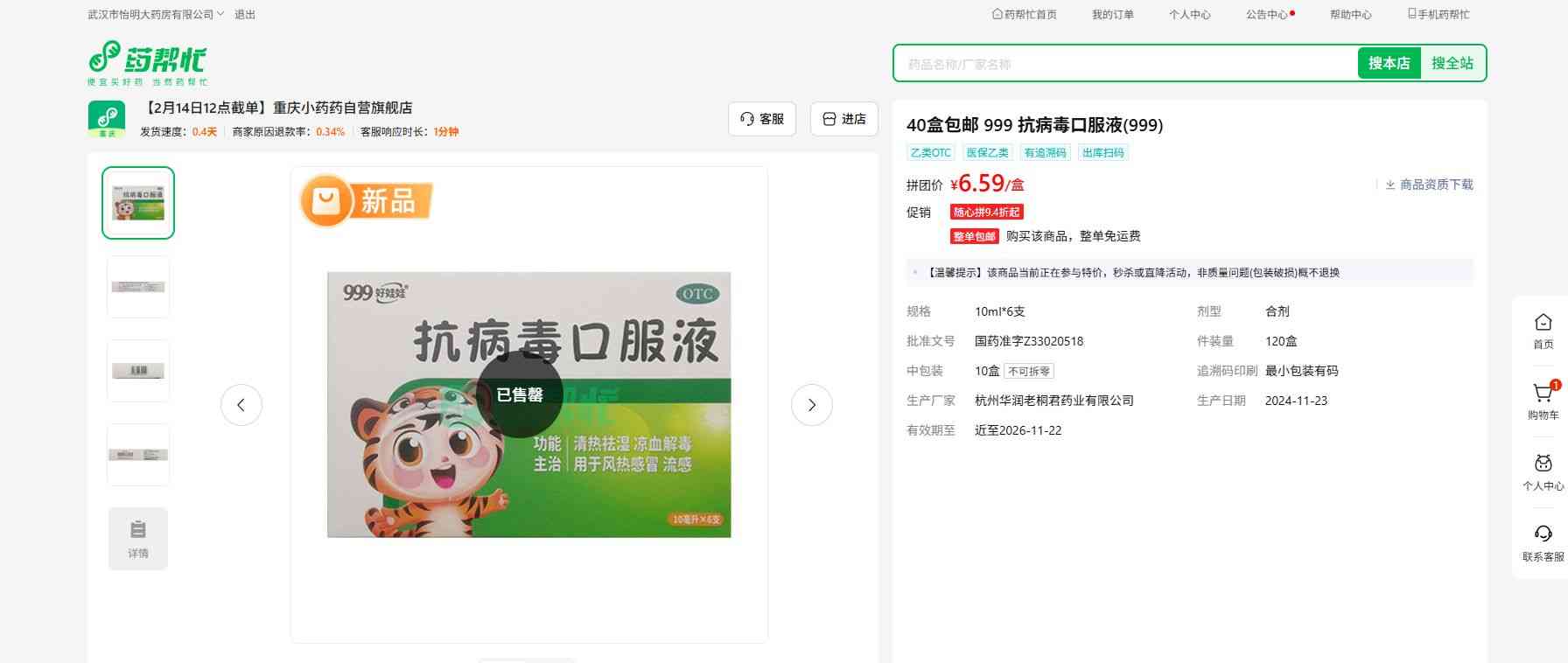Screen dimensions: 1568x663
Task: Open 我的订单 in top menu
Action: pyautogui.click(x=1112, y=15)
